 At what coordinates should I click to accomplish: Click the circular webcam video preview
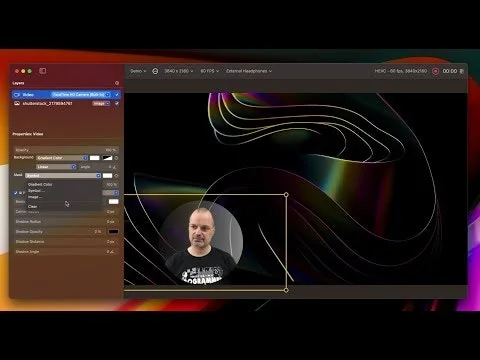click(x=202, y=242)
